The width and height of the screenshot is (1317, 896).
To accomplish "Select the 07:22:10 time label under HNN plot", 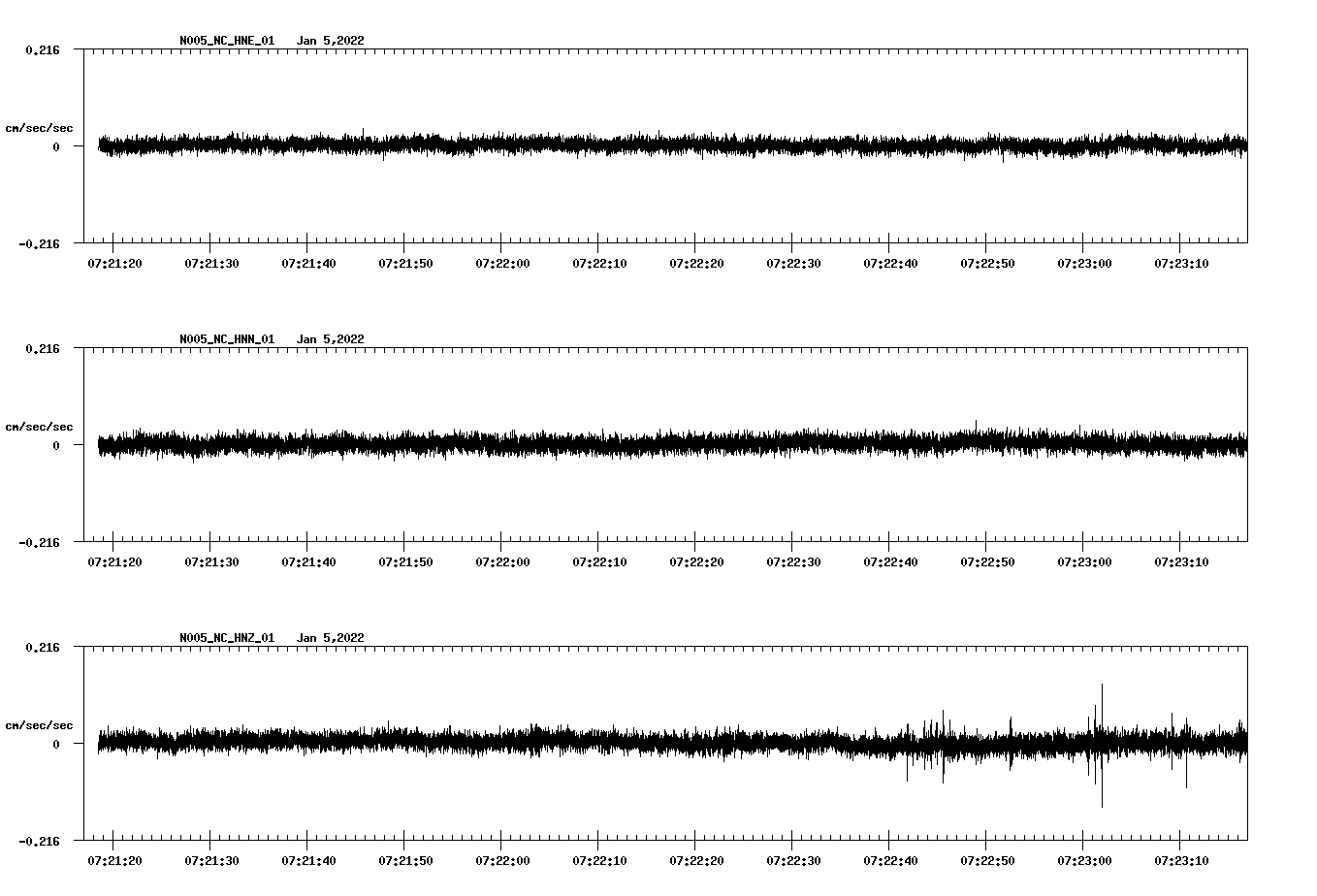I will (599, 562).
